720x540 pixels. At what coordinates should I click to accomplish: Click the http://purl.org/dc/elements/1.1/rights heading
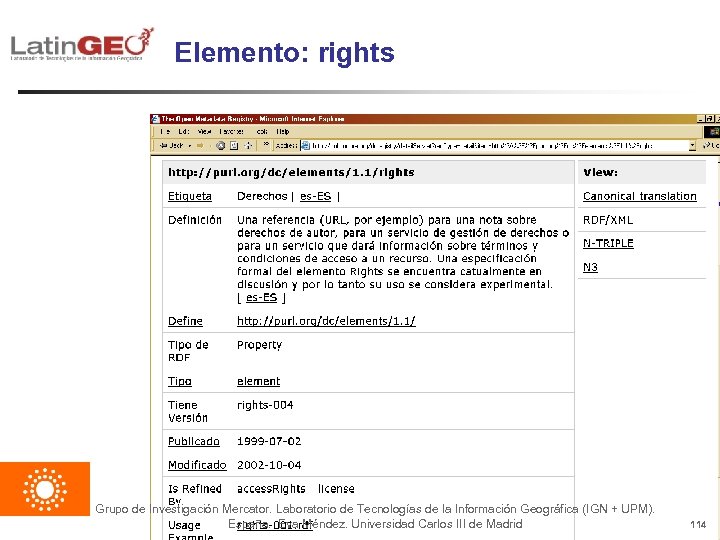pos(291,172)
